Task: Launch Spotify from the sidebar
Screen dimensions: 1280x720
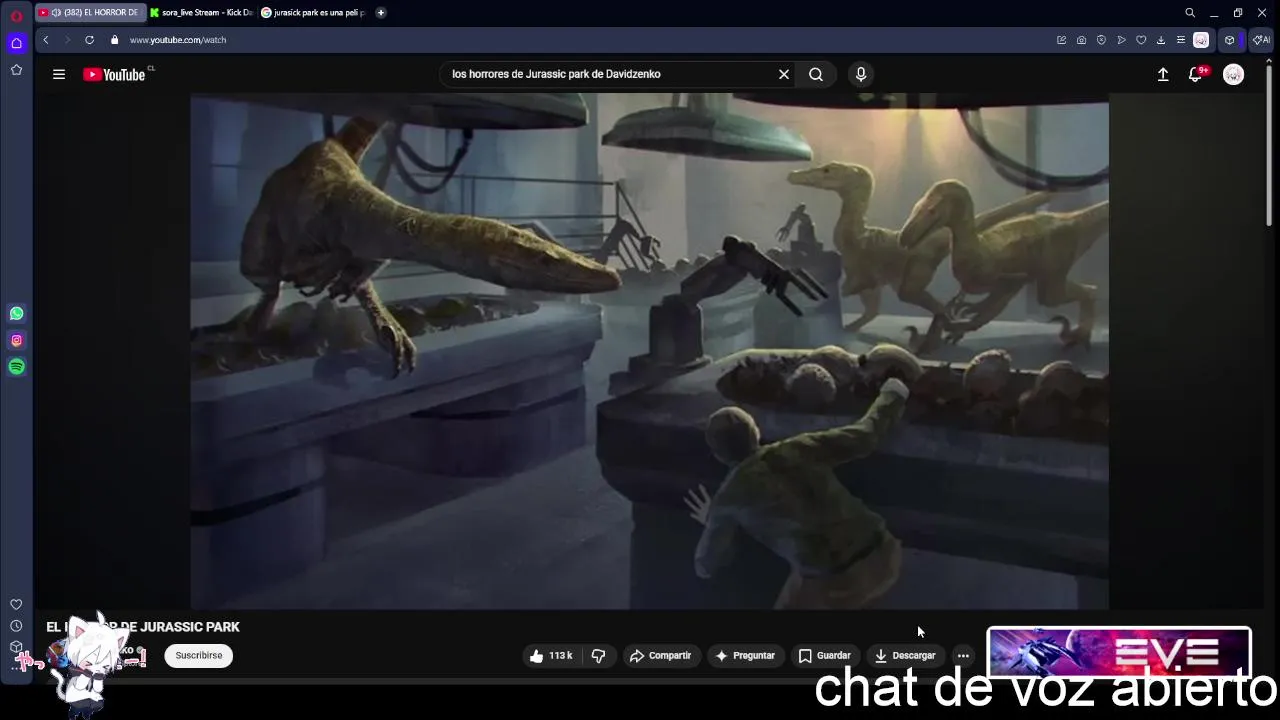Action: pyautogui.click(x=16, y=367)
